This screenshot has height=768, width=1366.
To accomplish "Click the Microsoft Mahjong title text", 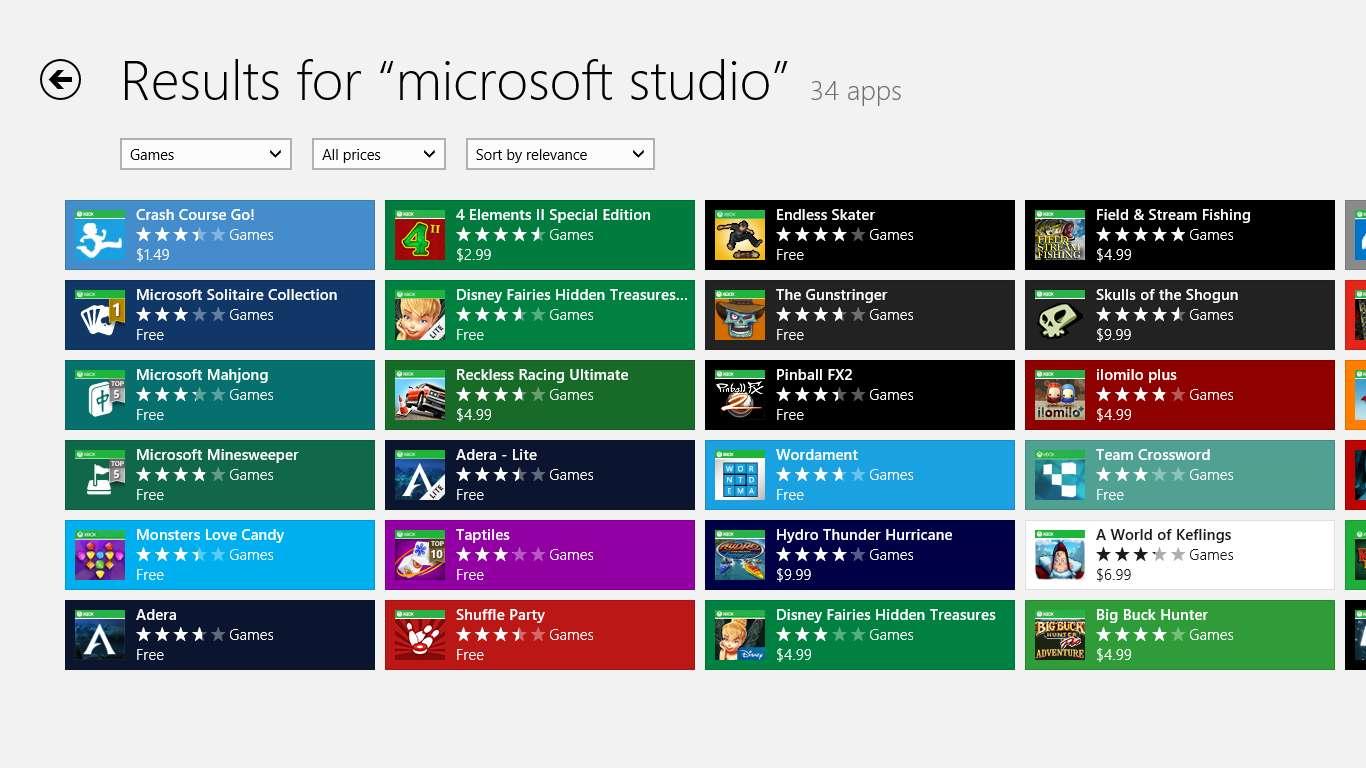I will tap(202, 375).
